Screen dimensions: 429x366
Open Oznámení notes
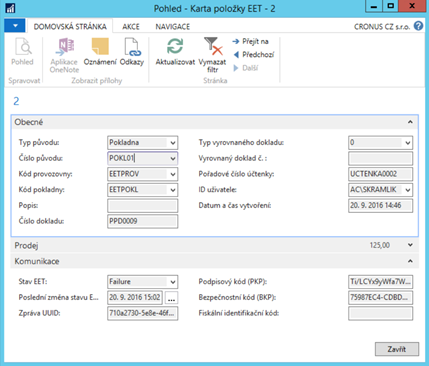point(100,52)
